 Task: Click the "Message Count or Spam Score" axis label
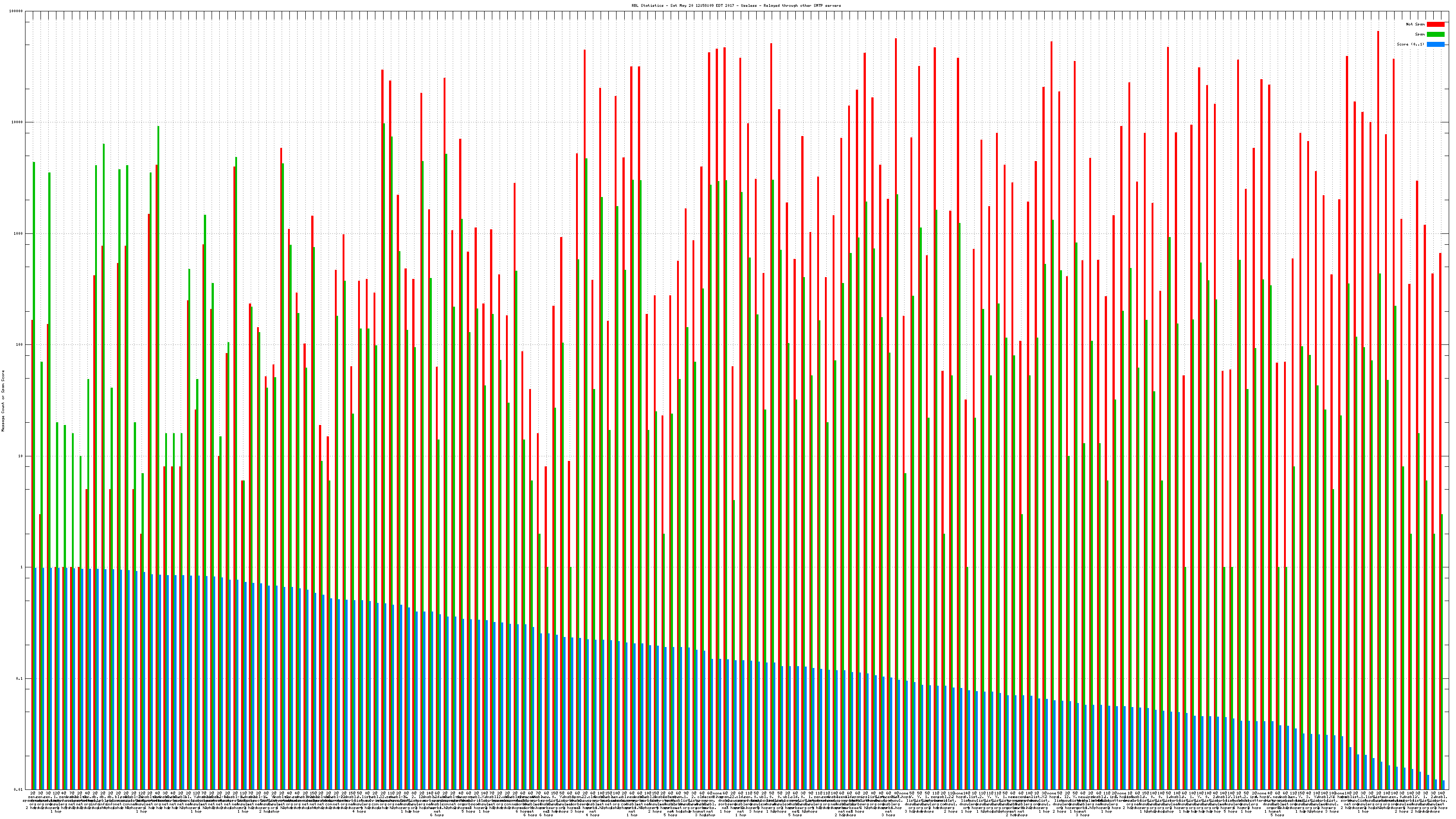(3, 401)
